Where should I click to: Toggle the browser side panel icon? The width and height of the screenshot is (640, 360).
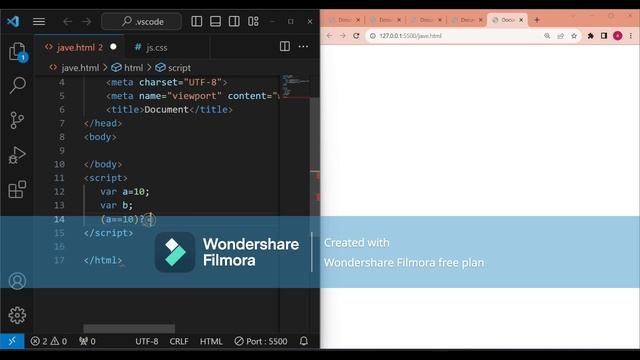pyautogui.click(x=604, y=36)
